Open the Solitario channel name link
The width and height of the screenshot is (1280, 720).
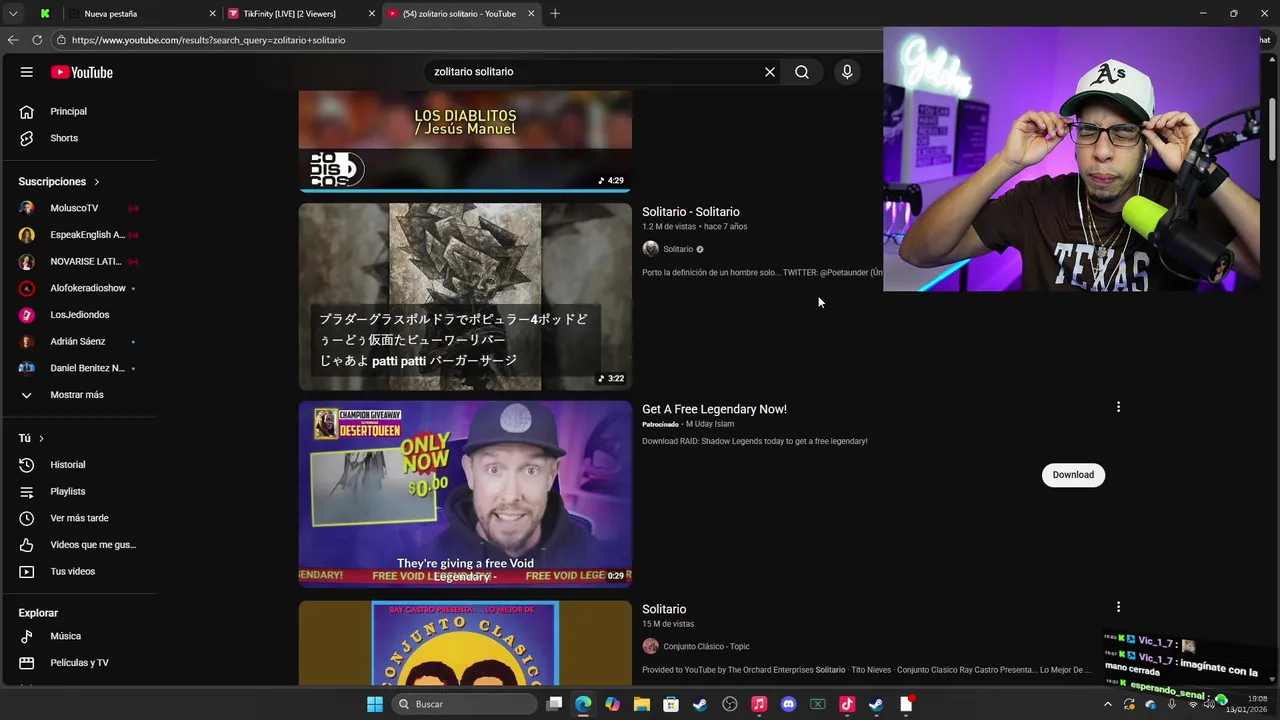coord(678,249)
